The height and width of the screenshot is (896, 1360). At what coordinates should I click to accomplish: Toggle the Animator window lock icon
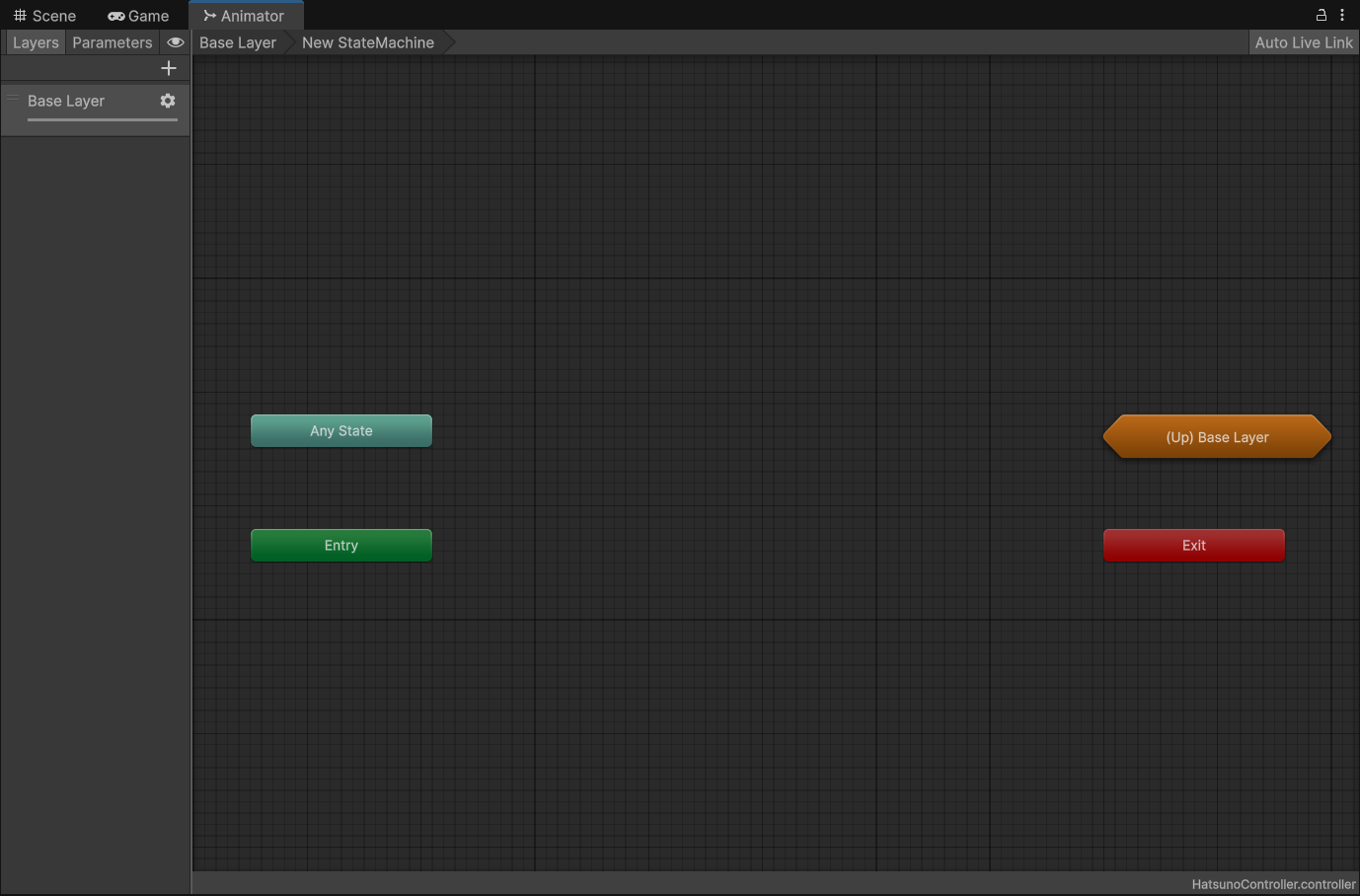1322,15
